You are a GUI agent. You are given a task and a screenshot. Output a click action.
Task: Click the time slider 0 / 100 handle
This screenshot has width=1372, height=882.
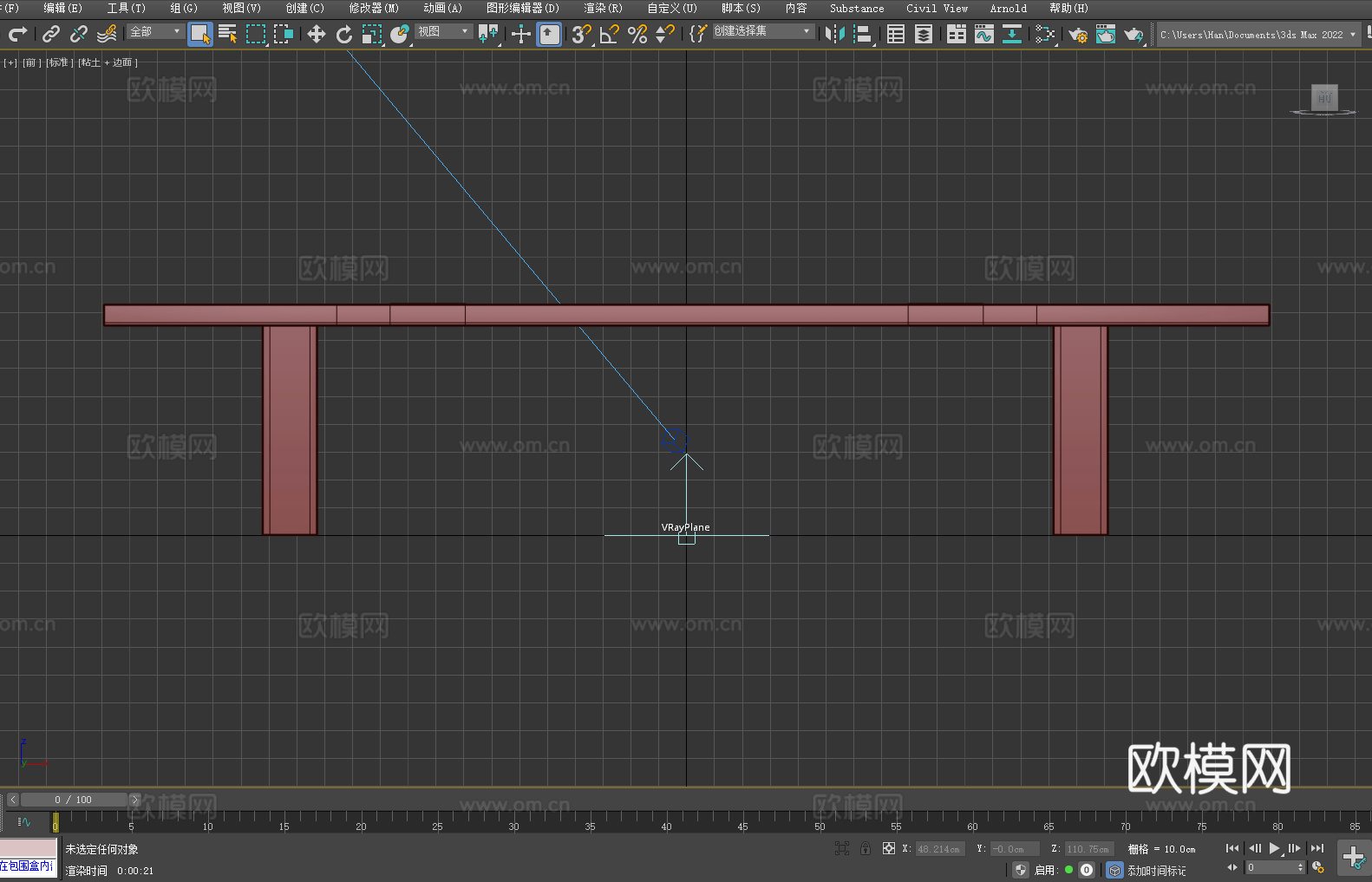pyautogui.click(x=74, y=800)
